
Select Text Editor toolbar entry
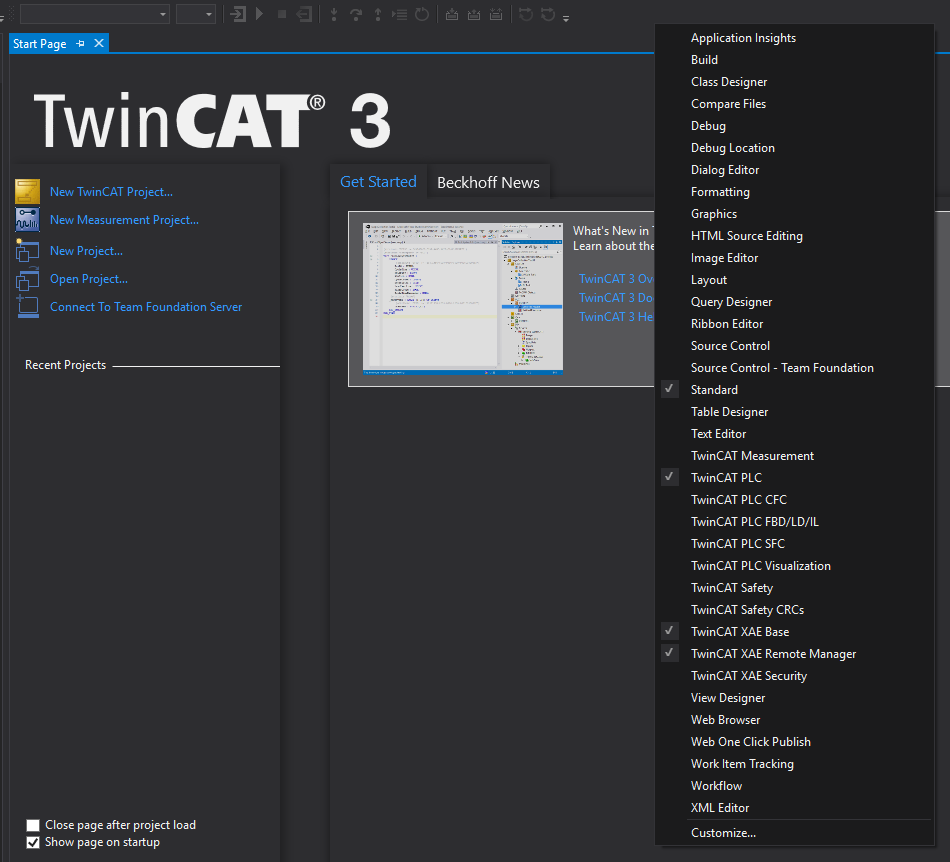(x=794, y=434)
